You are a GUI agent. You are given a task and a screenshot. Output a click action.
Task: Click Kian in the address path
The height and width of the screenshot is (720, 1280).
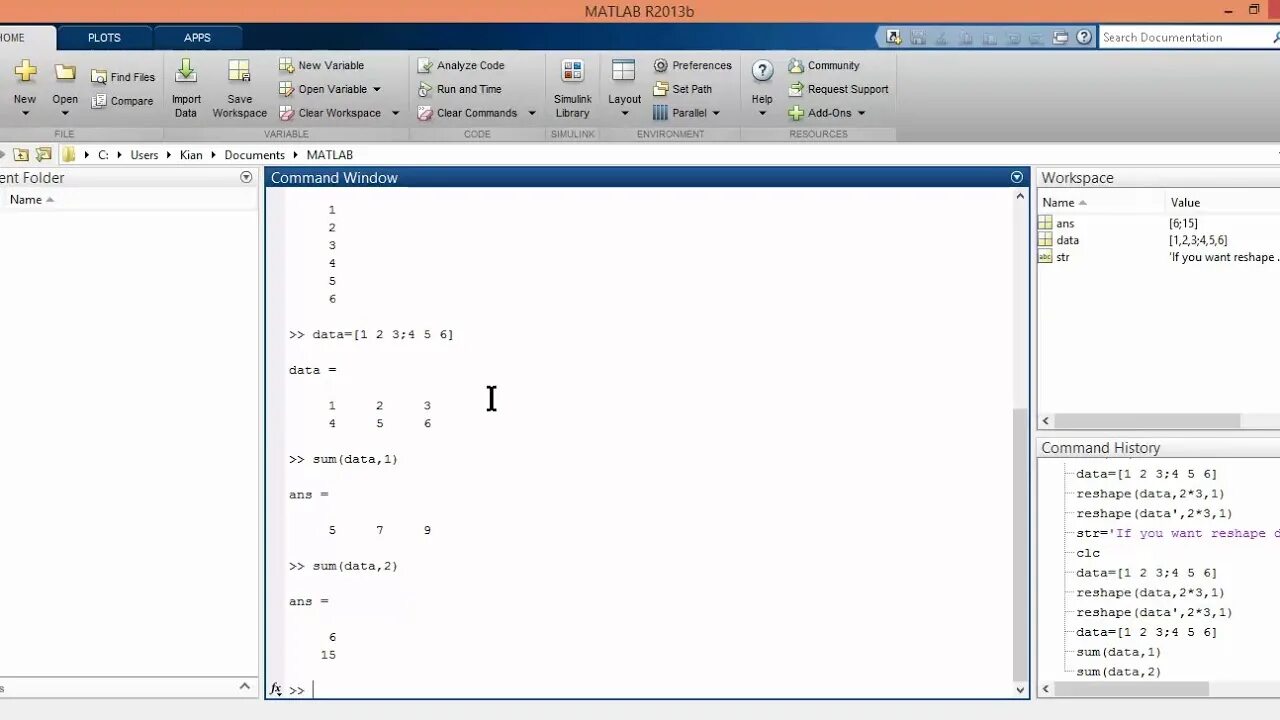click(x=191, y=155)
